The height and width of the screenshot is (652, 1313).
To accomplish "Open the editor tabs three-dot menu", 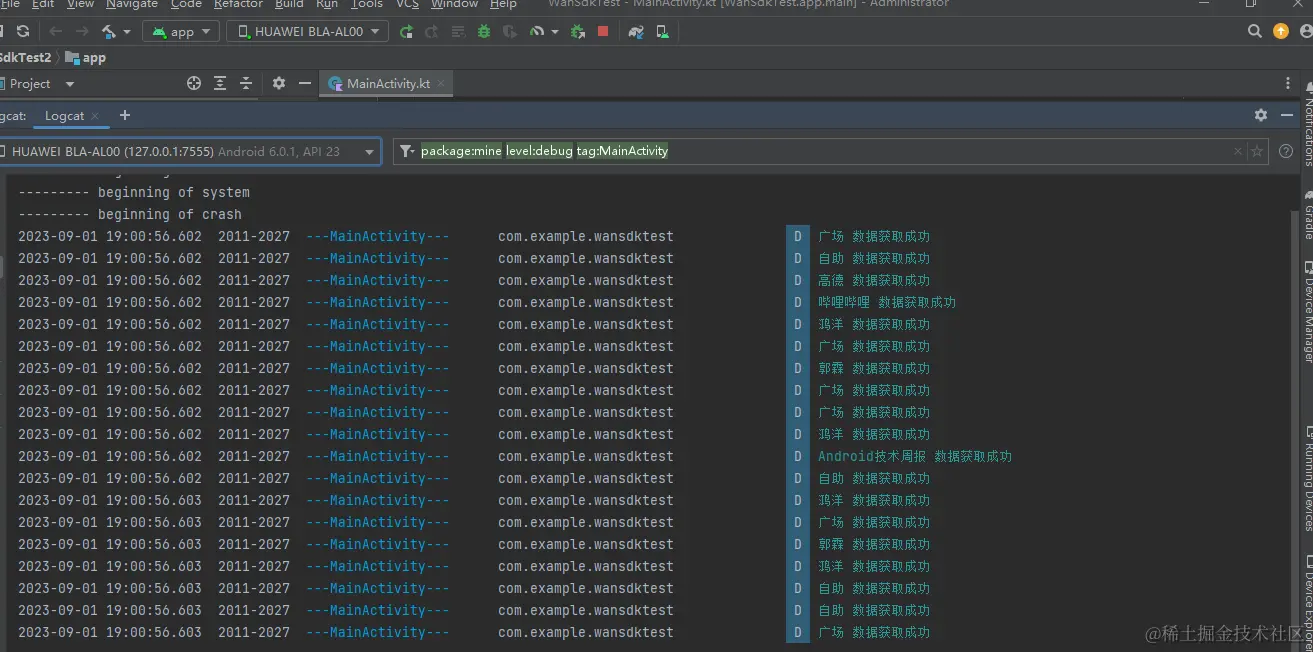I will (1288, 84).
